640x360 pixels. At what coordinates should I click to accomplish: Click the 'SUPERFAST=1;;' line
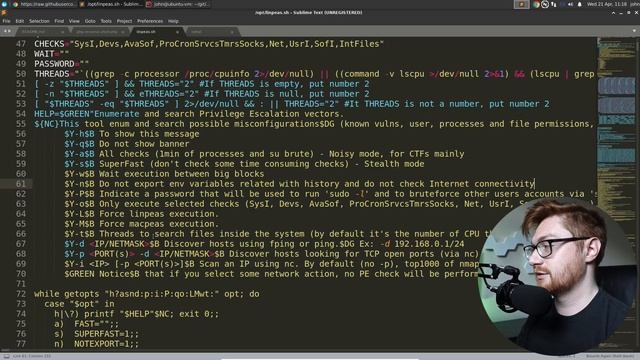[96, 334]
